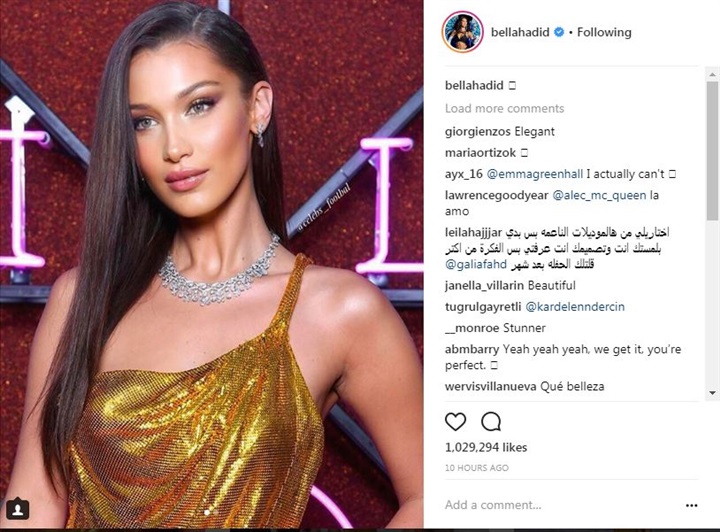The width and height of the screenshot is (720, 532).
Task: Click the blue verified badge
Action: click(559, 32)
